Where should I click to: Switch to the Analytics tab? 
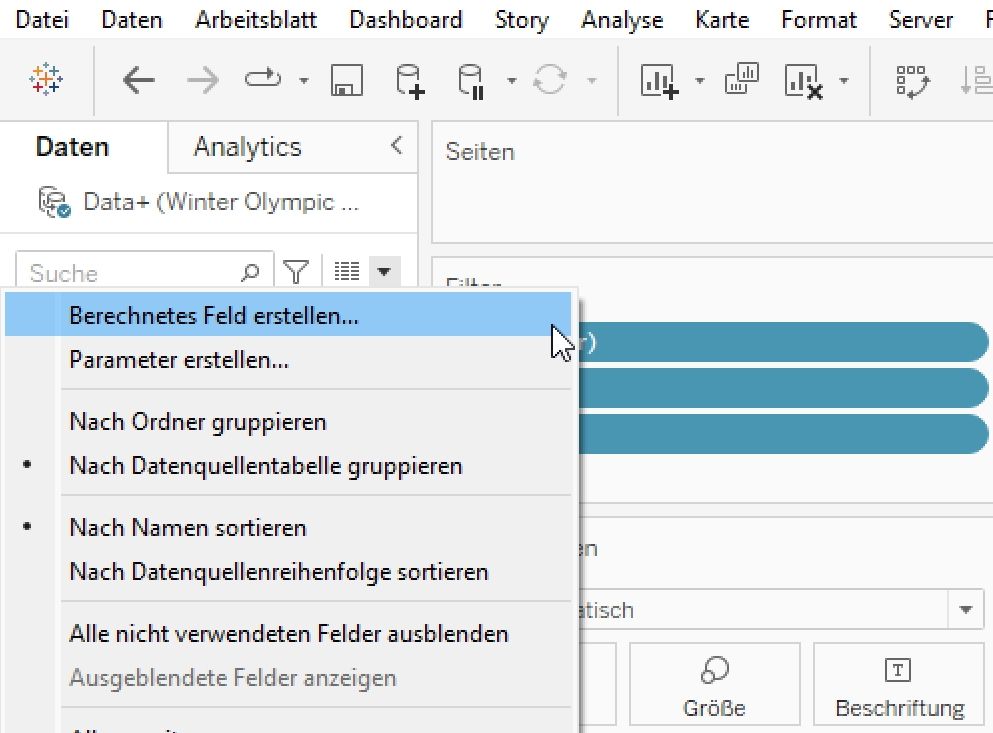(247, 147)
